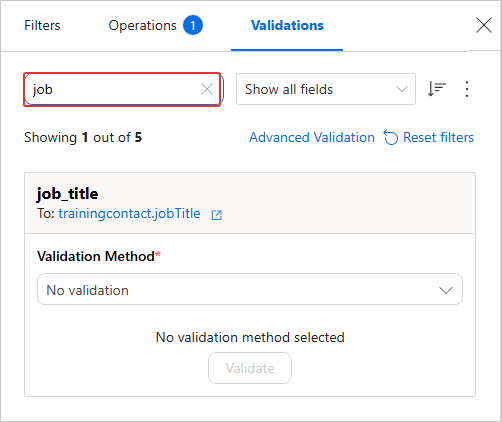Click the 'Validation Method' label
The width and height of the screenshot is (502, 422).
point(96,256)
